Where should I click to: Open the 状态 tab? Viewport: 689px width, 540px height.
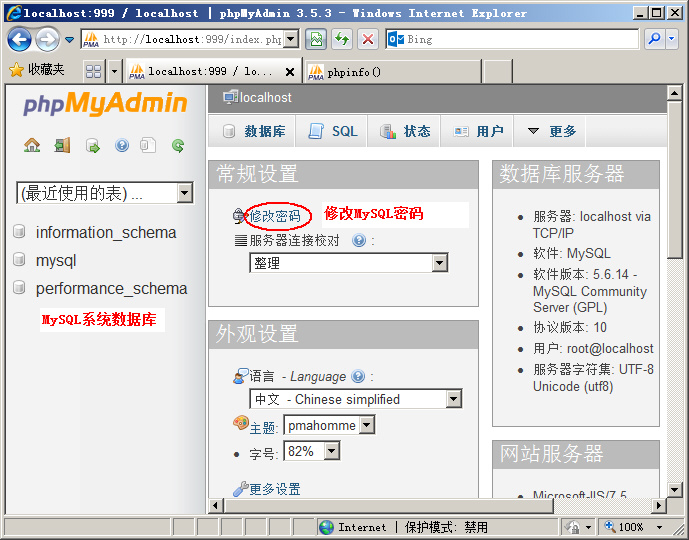point(404,131)
